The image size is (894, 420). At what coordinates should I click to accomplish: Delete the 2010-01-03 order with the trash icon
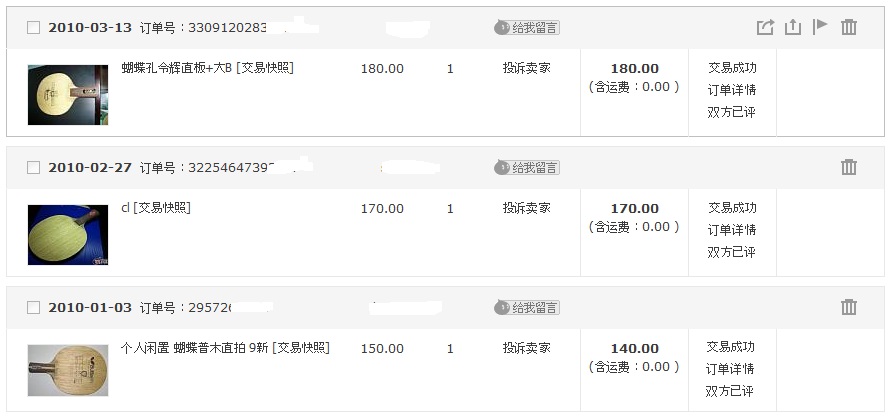click(x=849, y=307)
